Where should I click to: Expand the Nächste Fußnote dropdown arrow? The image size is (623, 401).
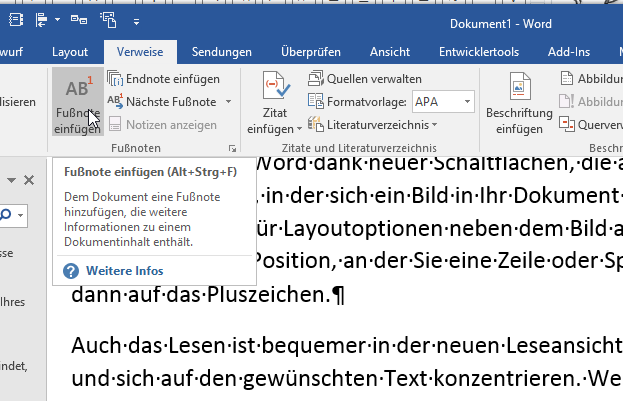[228, 102]
